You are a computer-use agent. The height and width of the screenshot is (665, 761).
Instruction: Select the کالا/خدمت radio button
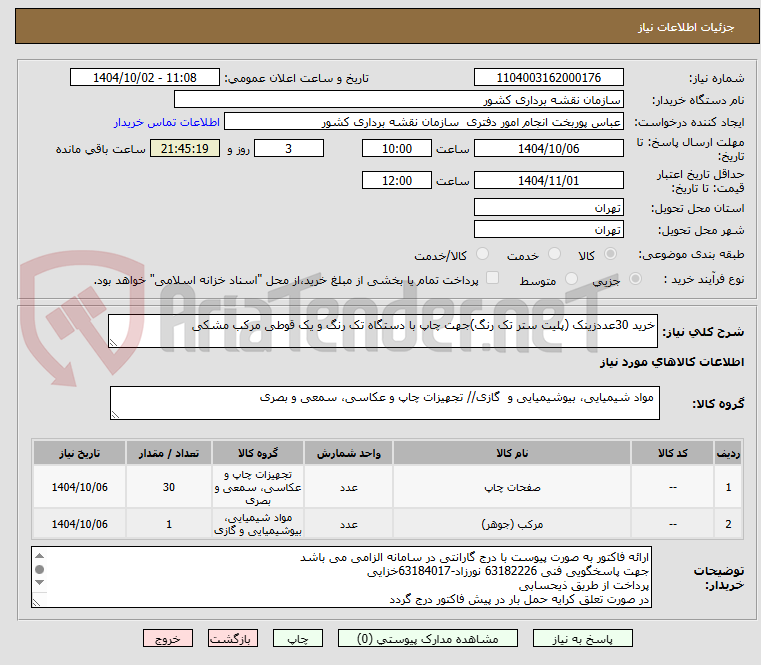[482, 254]
